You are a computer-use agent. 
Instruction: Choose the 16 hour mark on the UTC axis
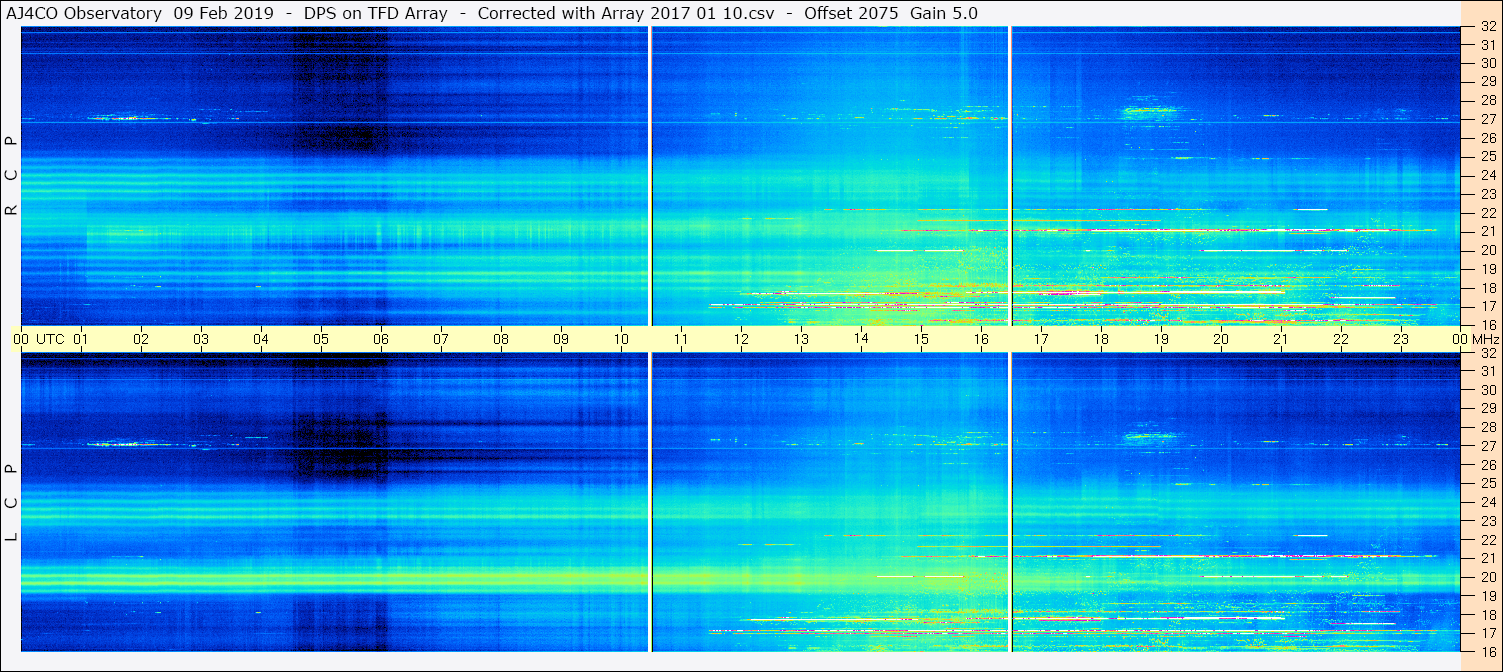(981, 339)
